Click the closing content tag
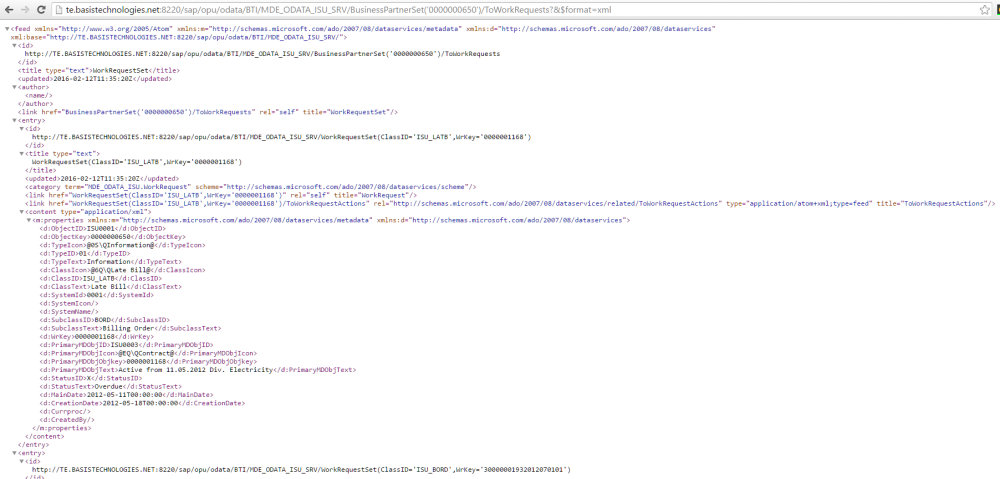The width and height of the screenshot is (1000, 479). coord(45,436)
